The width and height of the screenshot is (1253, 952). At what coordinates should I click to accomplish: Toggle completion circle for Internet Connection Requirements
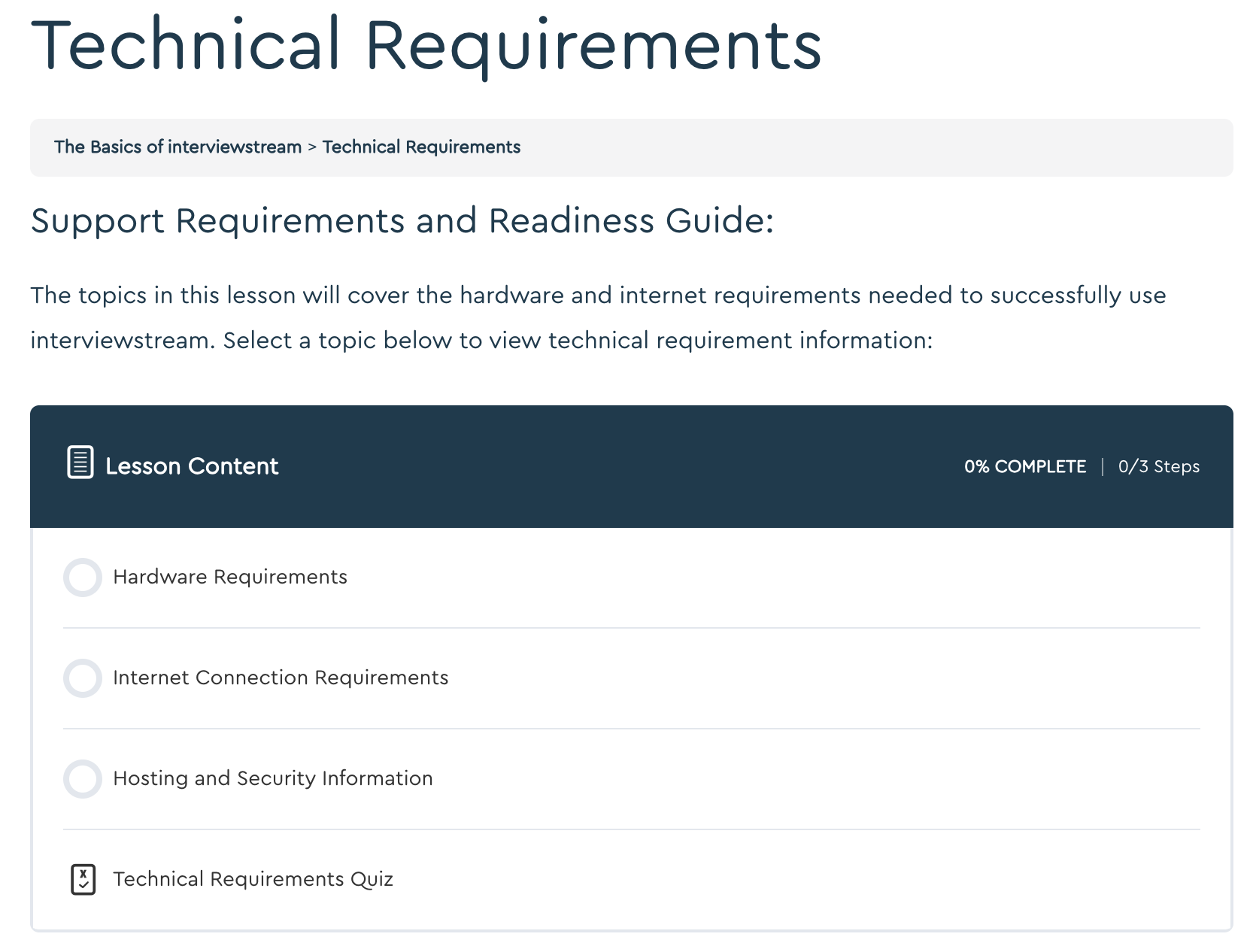coord(83,678)
